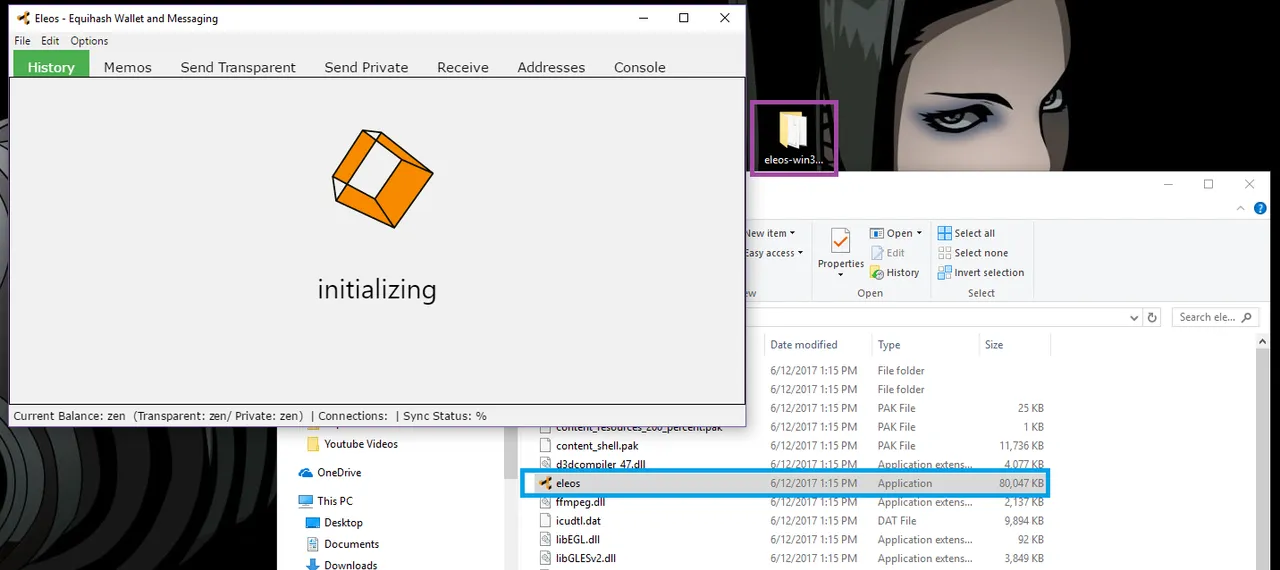Screen dimensions: 1280x570
Task: Select the eleos application file
Action: click(x=785, y=483)
